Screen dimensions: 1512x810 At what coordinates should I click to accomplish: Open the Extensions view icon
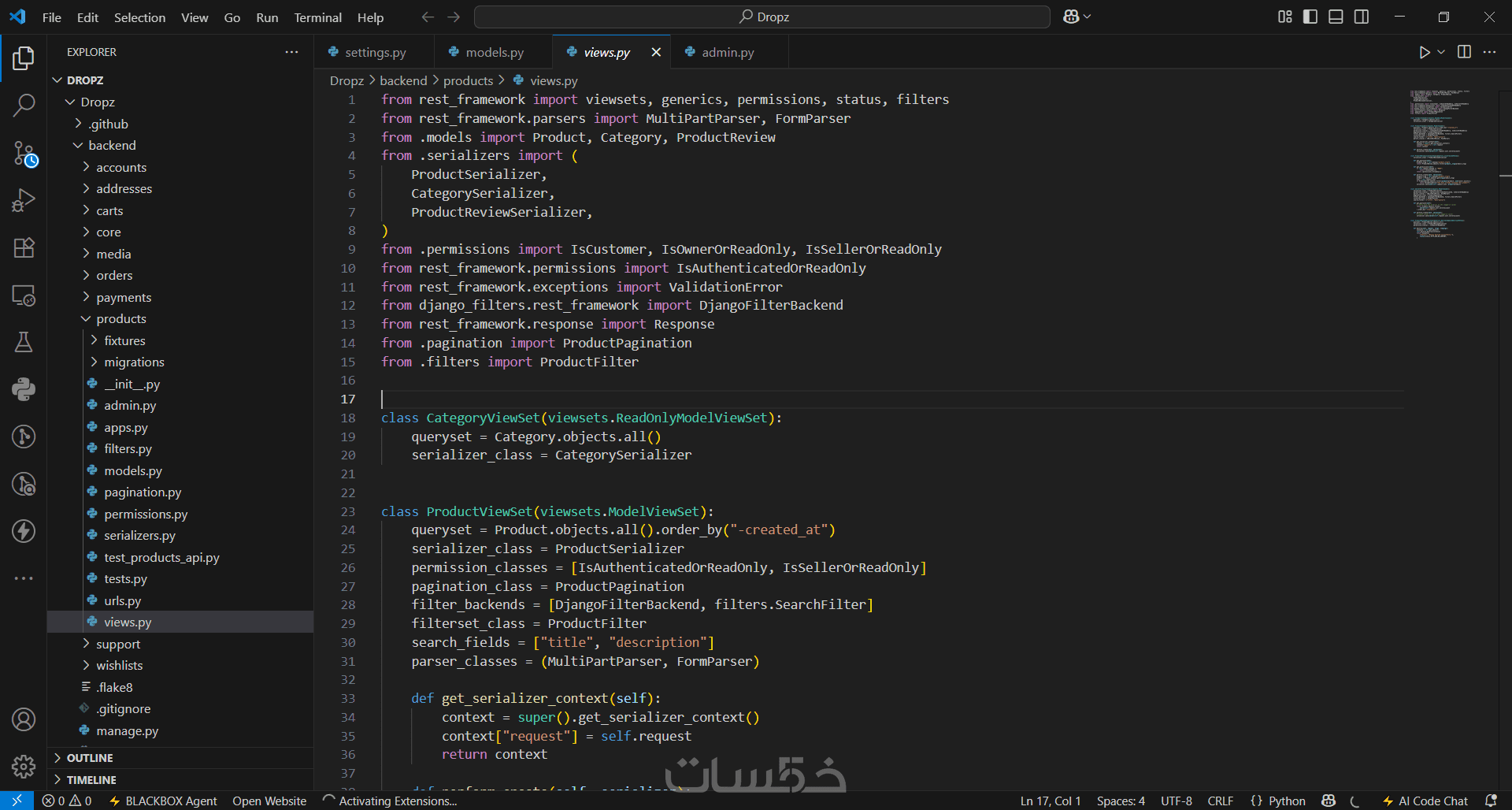[24, 247]
